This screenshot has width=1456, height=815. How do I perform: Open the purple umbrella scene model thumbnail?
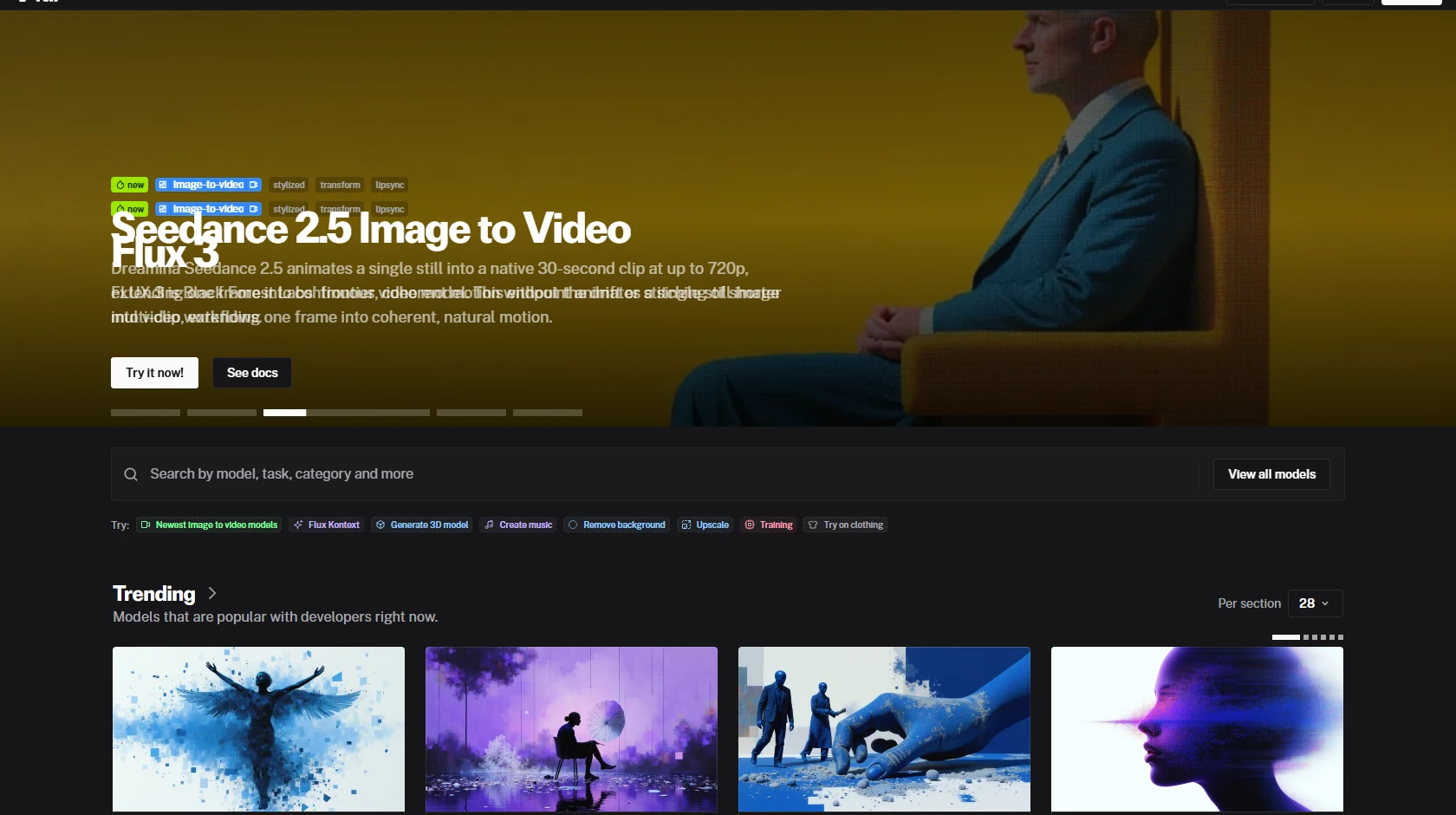[x=571, y=729]
